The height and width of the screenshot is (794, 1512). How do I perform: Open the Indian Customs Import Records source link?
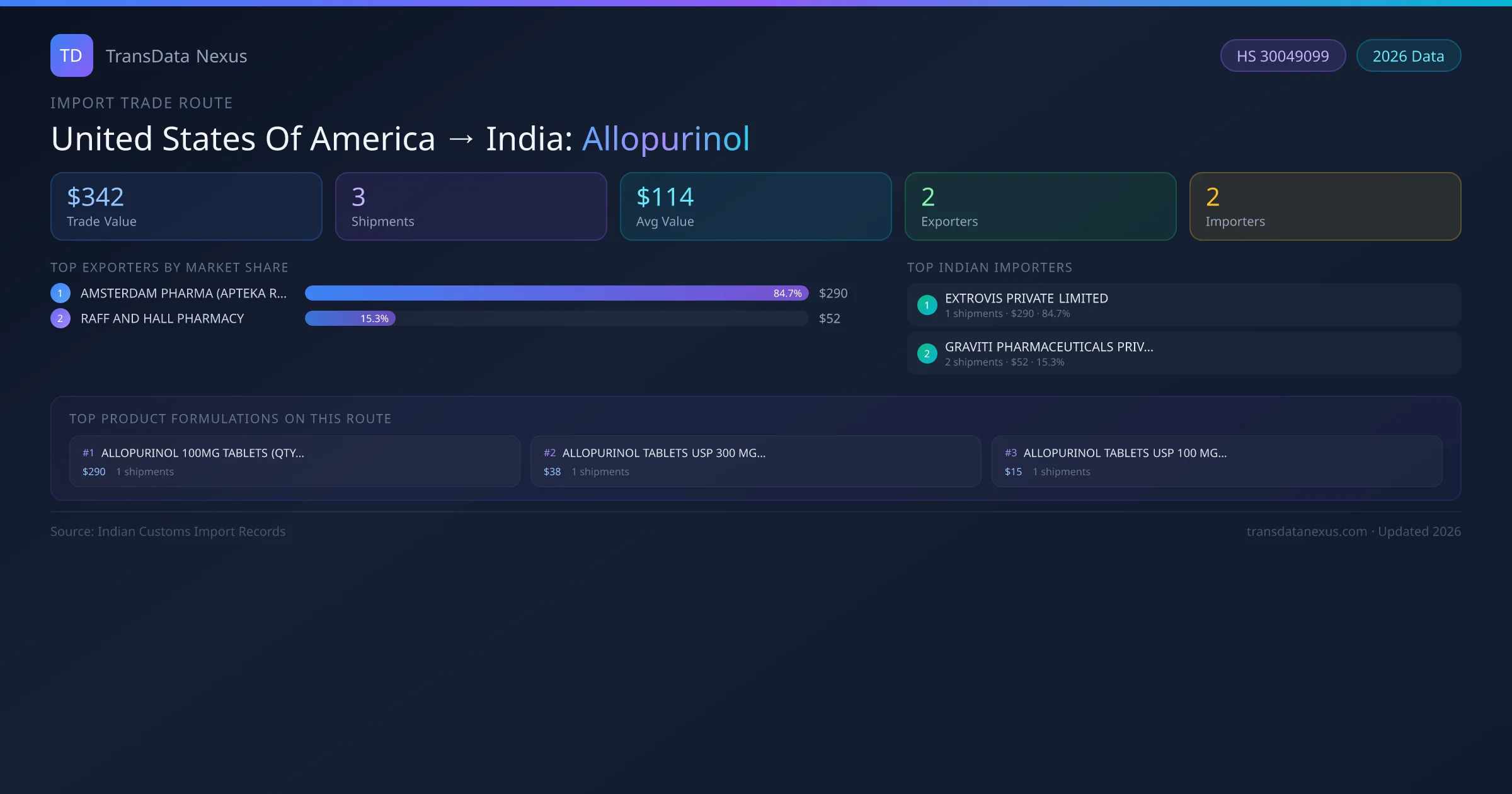(x=168, y=531)
